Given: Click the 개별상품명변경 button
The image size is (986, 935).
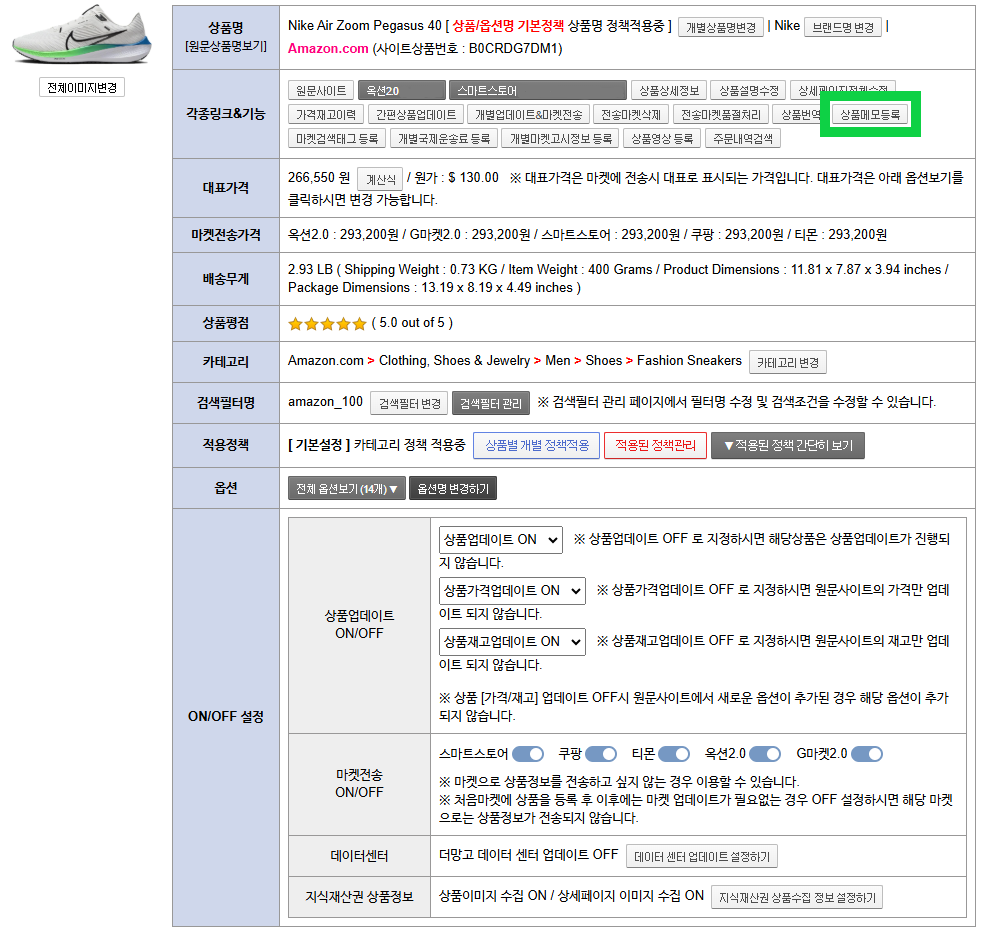Looking at the screenshot, I should [720, 27].
